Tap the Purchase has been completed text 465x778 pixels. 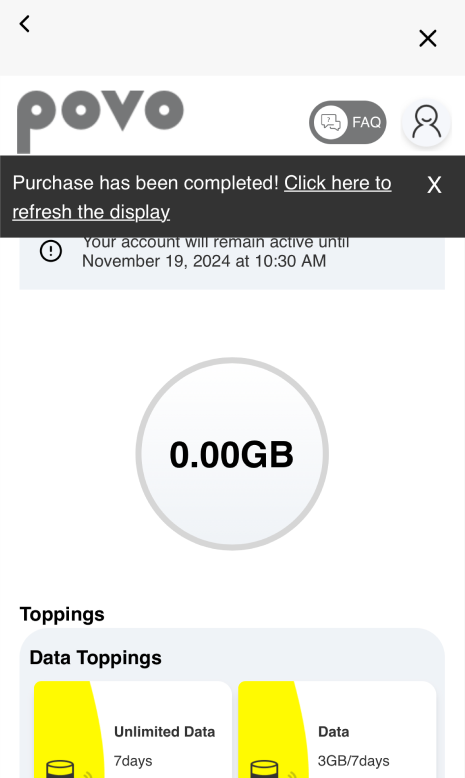click(x=146, y=183)
